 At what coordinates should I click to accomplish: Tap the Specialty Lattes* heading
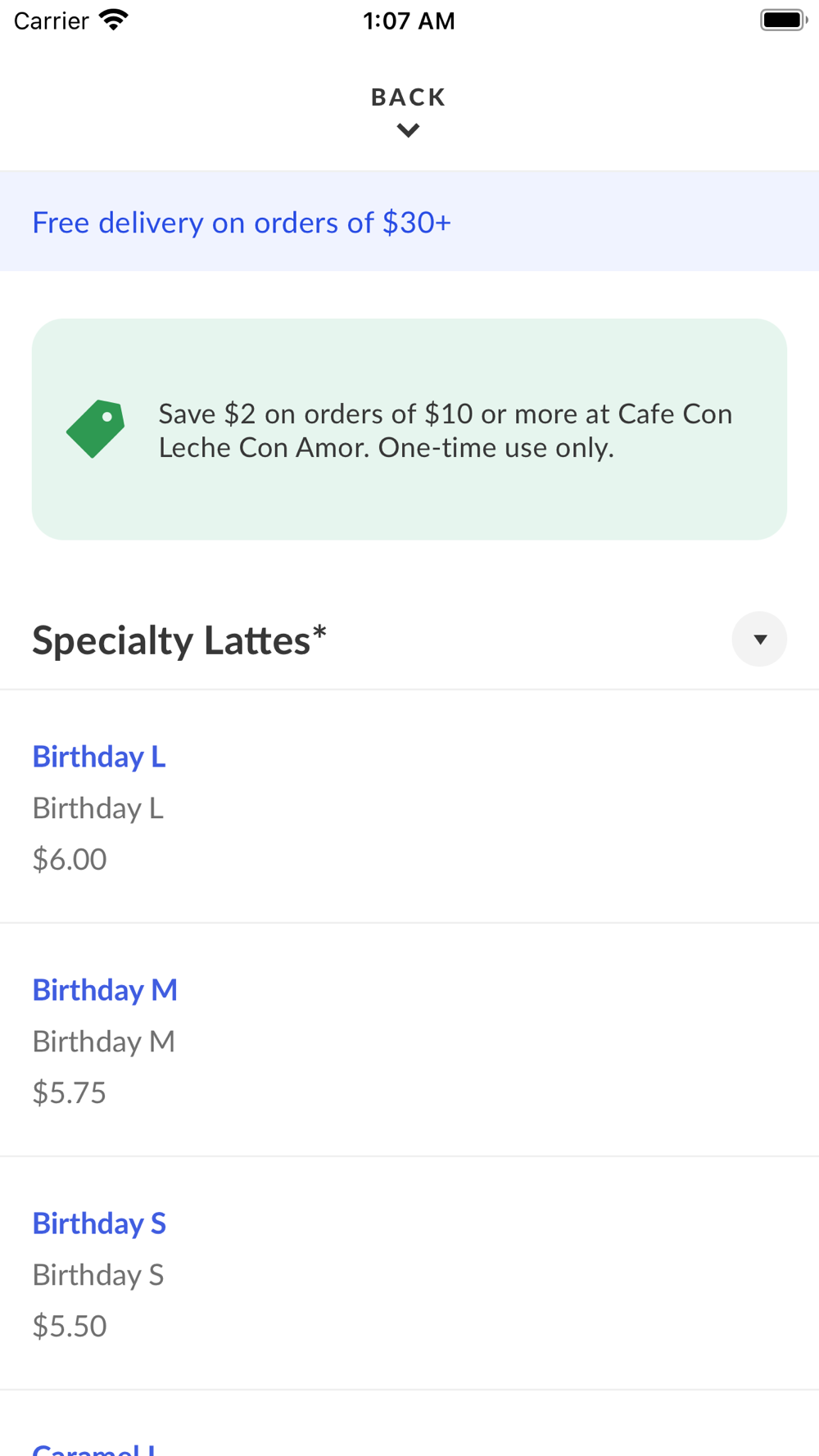(x=179, y=640)
